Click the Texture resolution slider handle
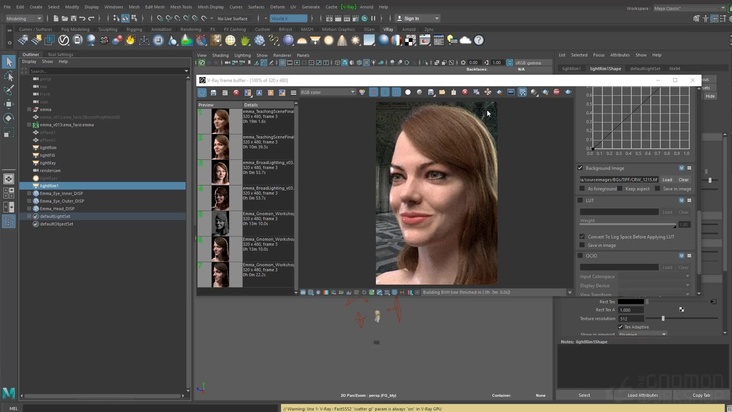The width and height of the screenshot is (732, 412). (663, 318)
